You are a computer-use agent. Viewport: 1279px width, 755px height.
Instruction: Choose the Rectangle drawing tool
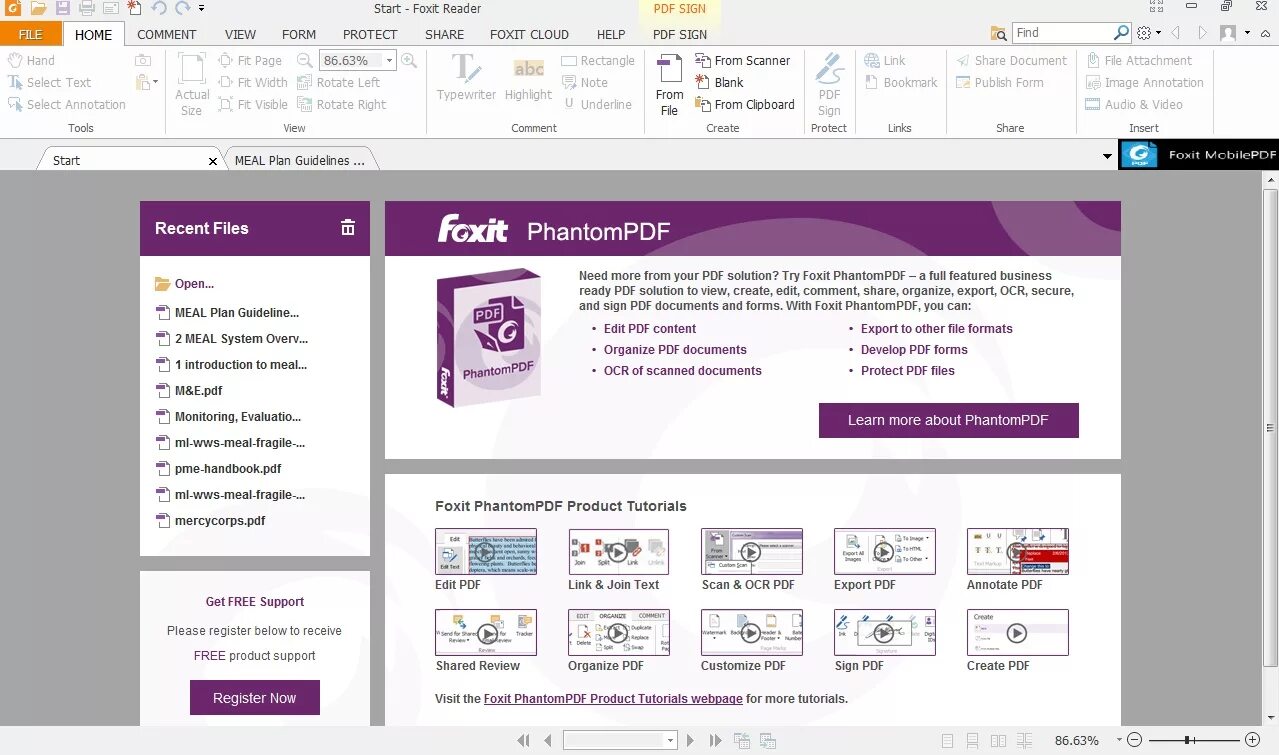click(x=598, y=60)
